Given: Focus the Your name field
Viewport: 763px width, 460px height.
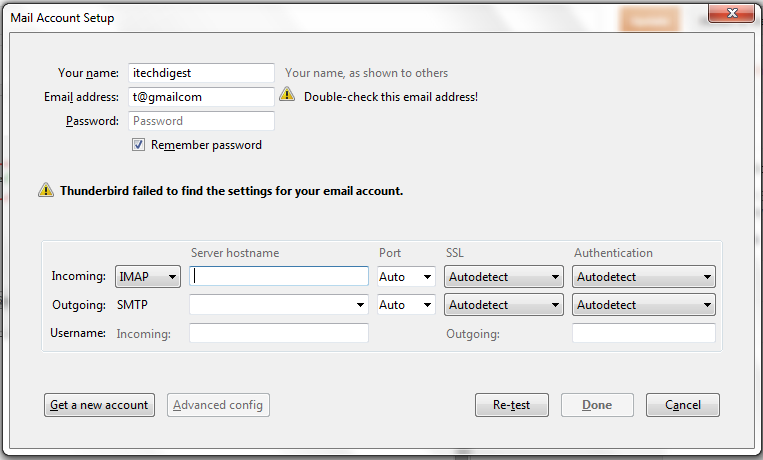Looking at the screenshot, I should point(201,73).
